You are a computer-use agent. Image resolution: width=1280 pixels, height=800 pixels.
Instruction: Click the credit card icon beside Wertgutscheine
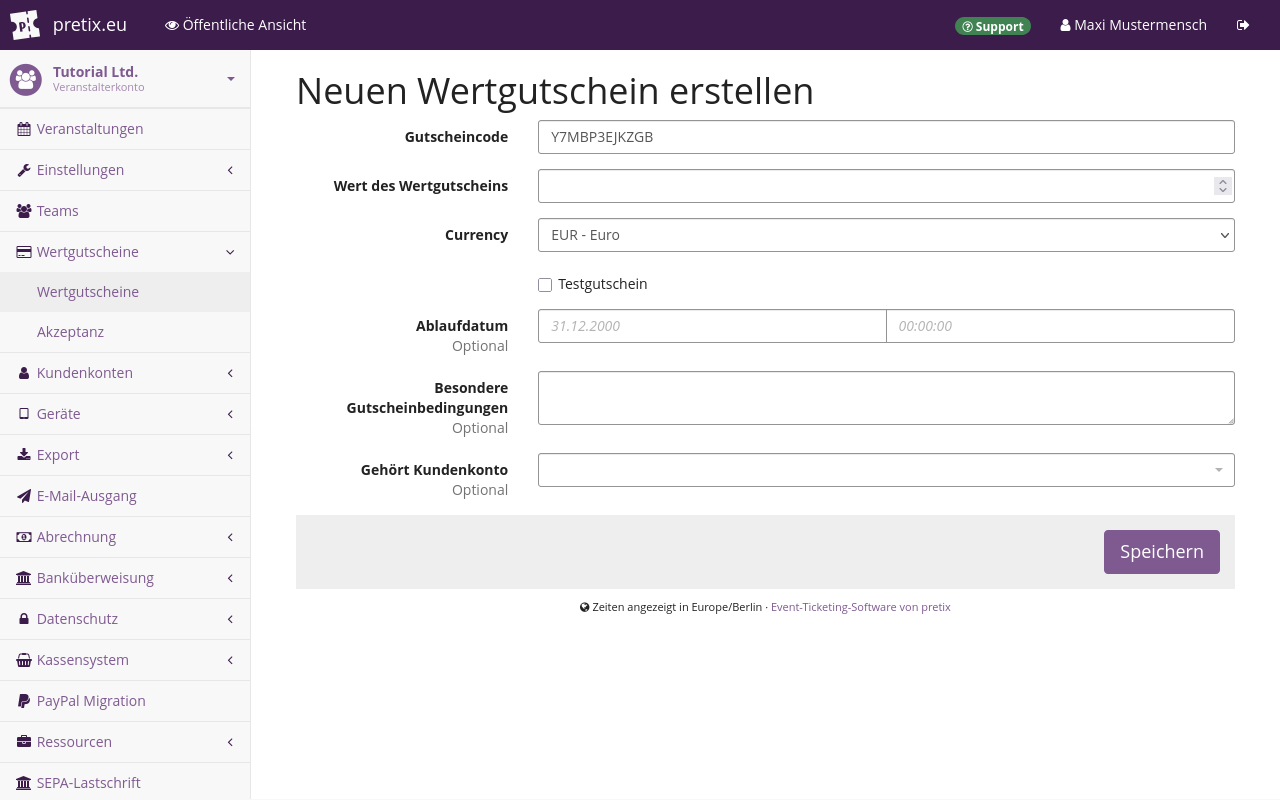(x=24, y=252)
